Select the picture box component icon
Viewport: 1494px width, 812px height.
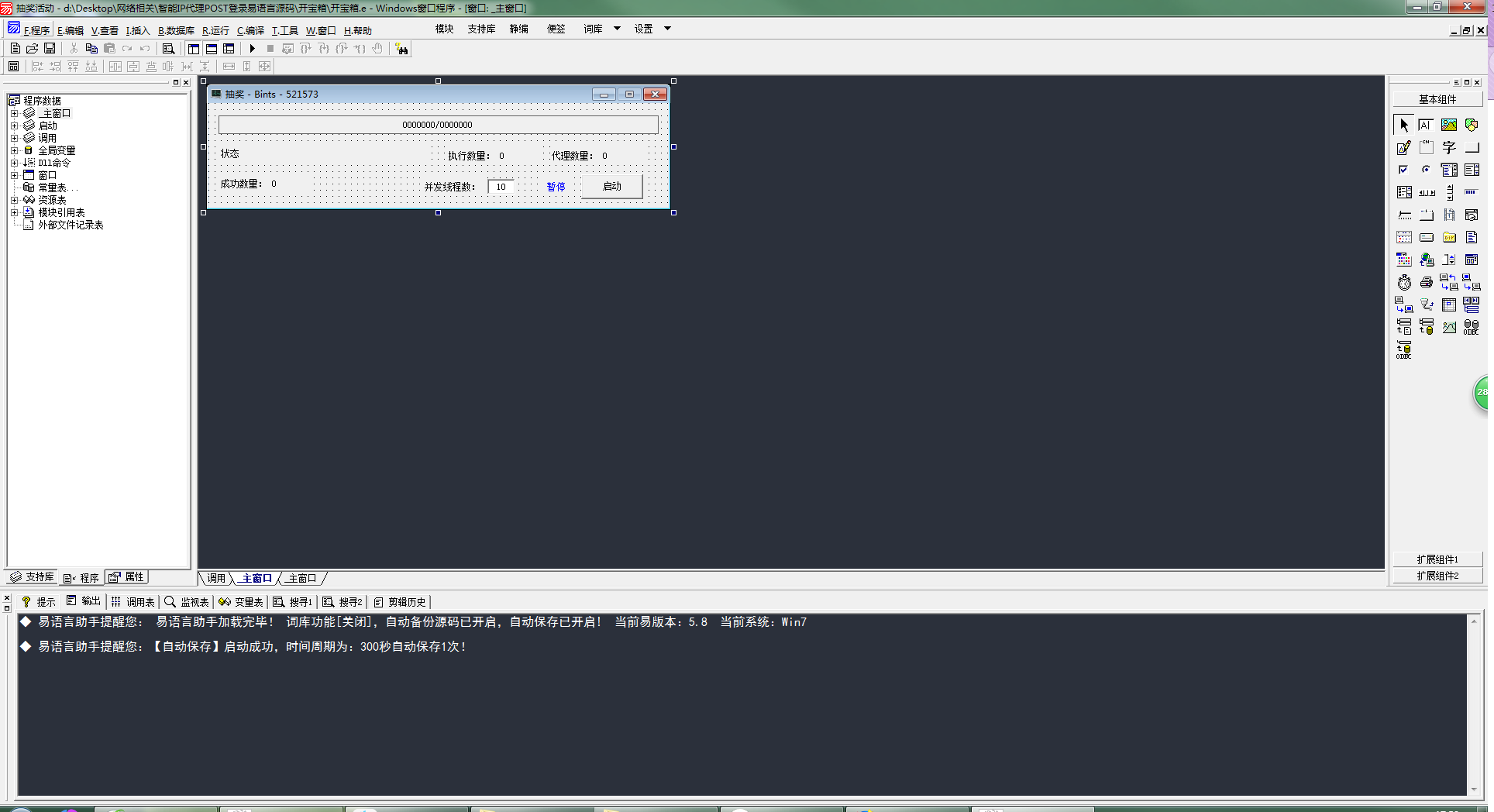point(1448,125)
